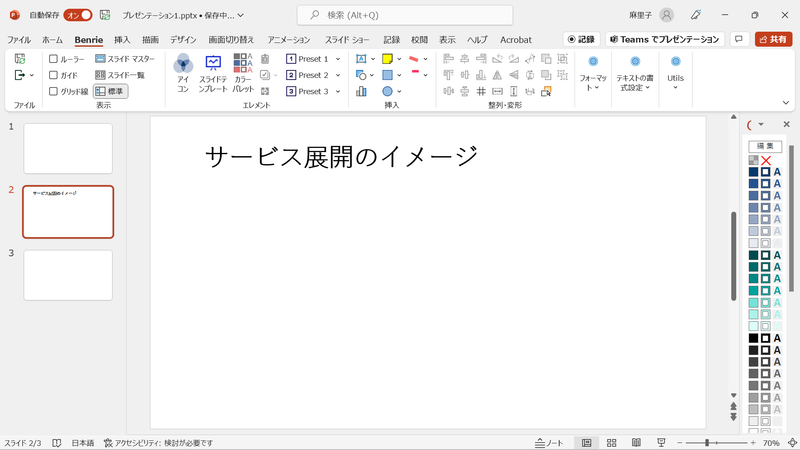
Task: Open the カラーパレット panel
Action: click(x=243, y=73)
